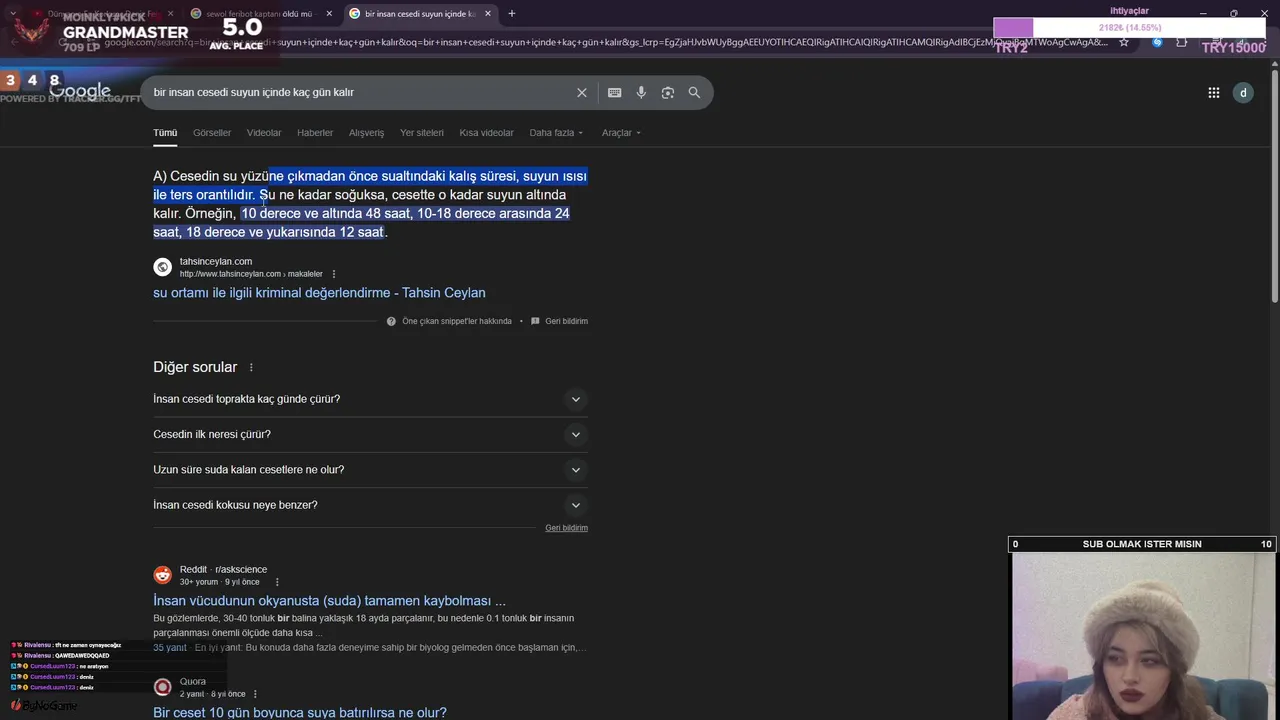Open the tab search down arrow
Image resolution: width=1280 pixels, height=720 pixels.
12,13
